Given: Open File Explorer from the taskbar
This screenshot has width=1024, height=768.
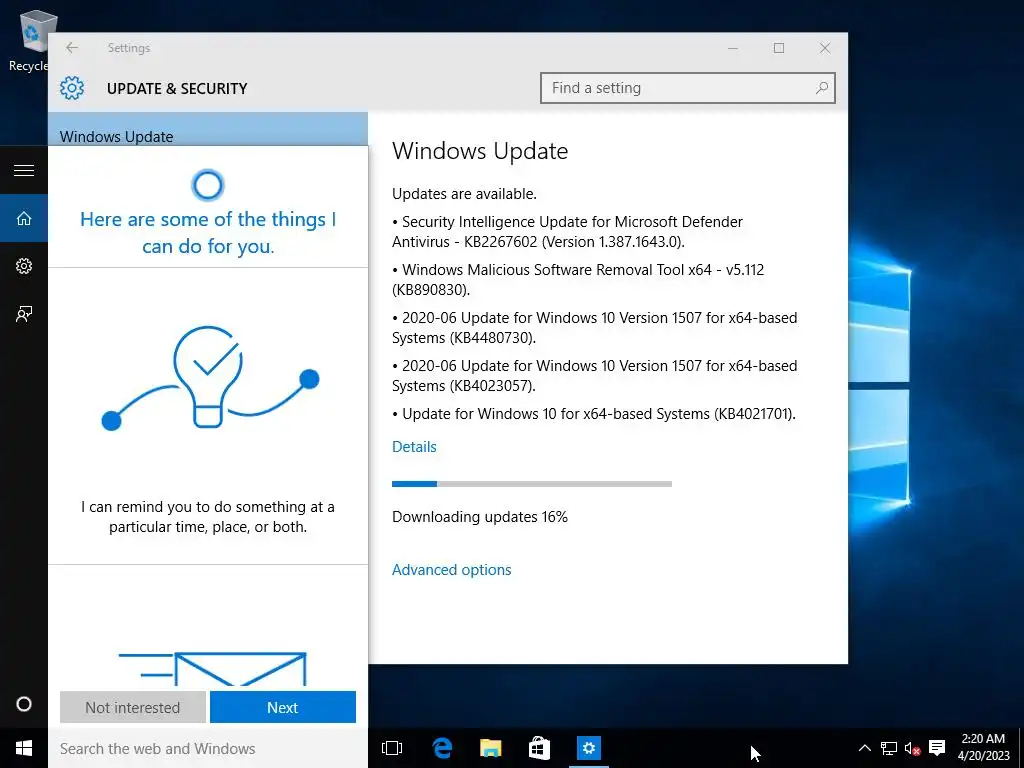Looking at the screenshot, I should pos(490,748).
